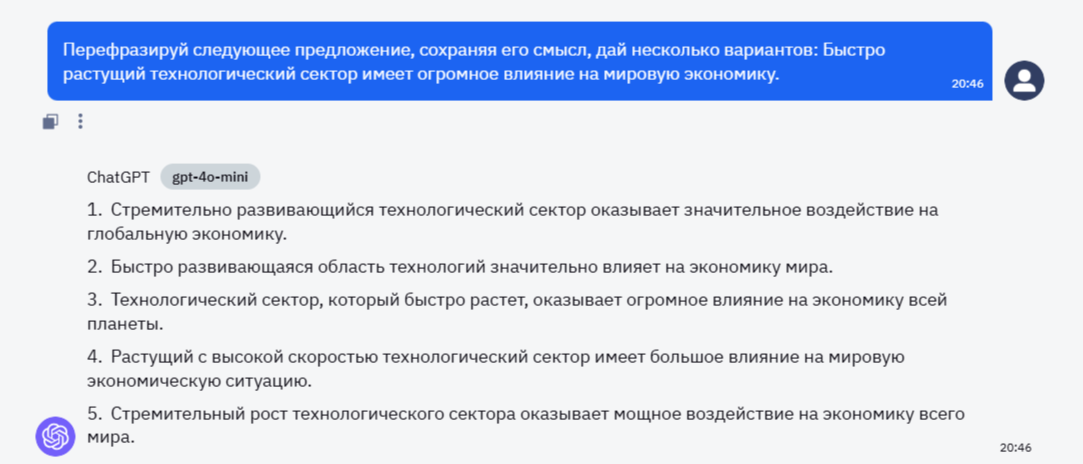Click the 20:46 timestamp below the response
The height and width of the screenshot is (464, 1083).
[1015, 447]
